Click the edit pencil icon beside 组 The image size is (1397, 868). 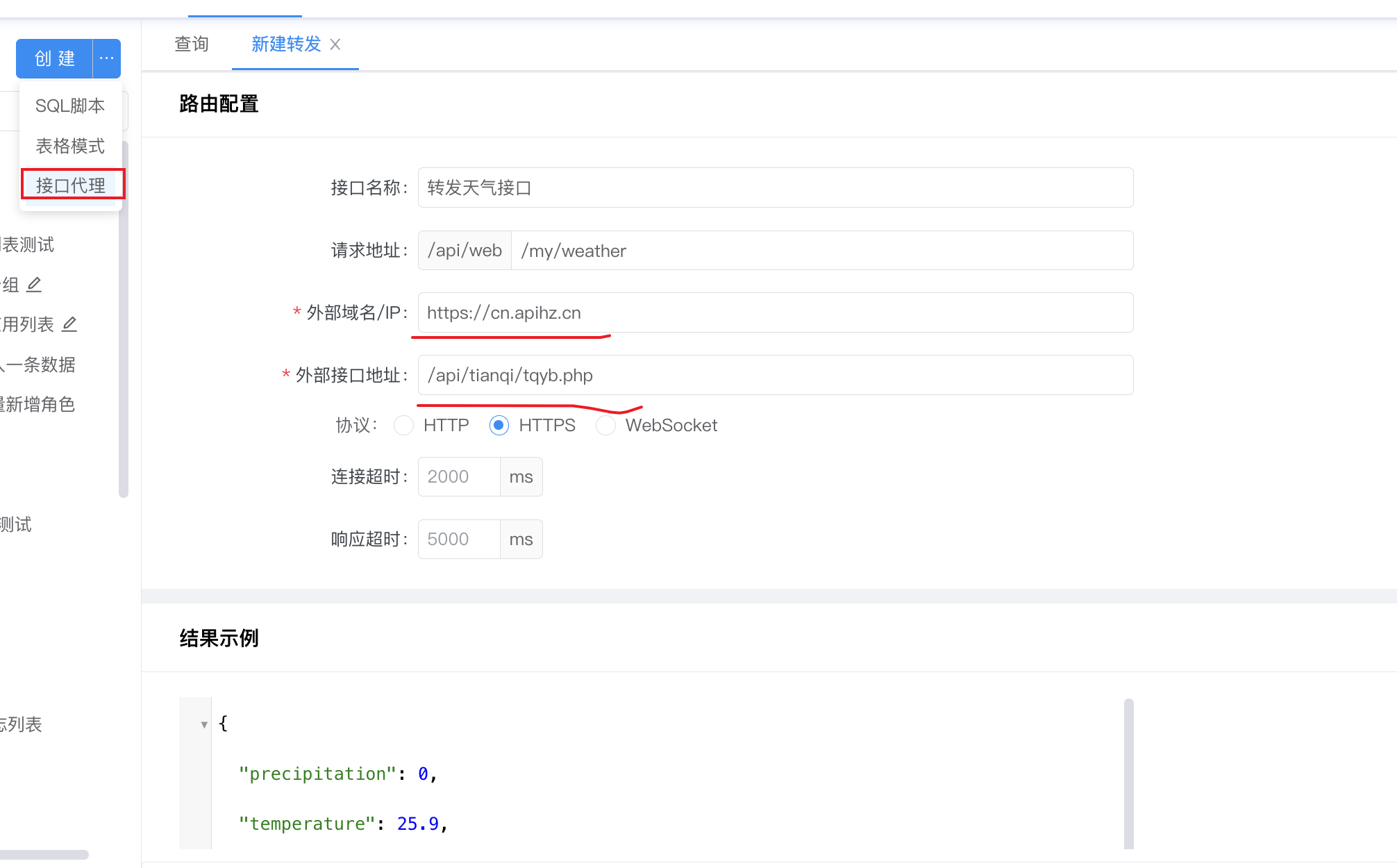click(x=34, y=284)
